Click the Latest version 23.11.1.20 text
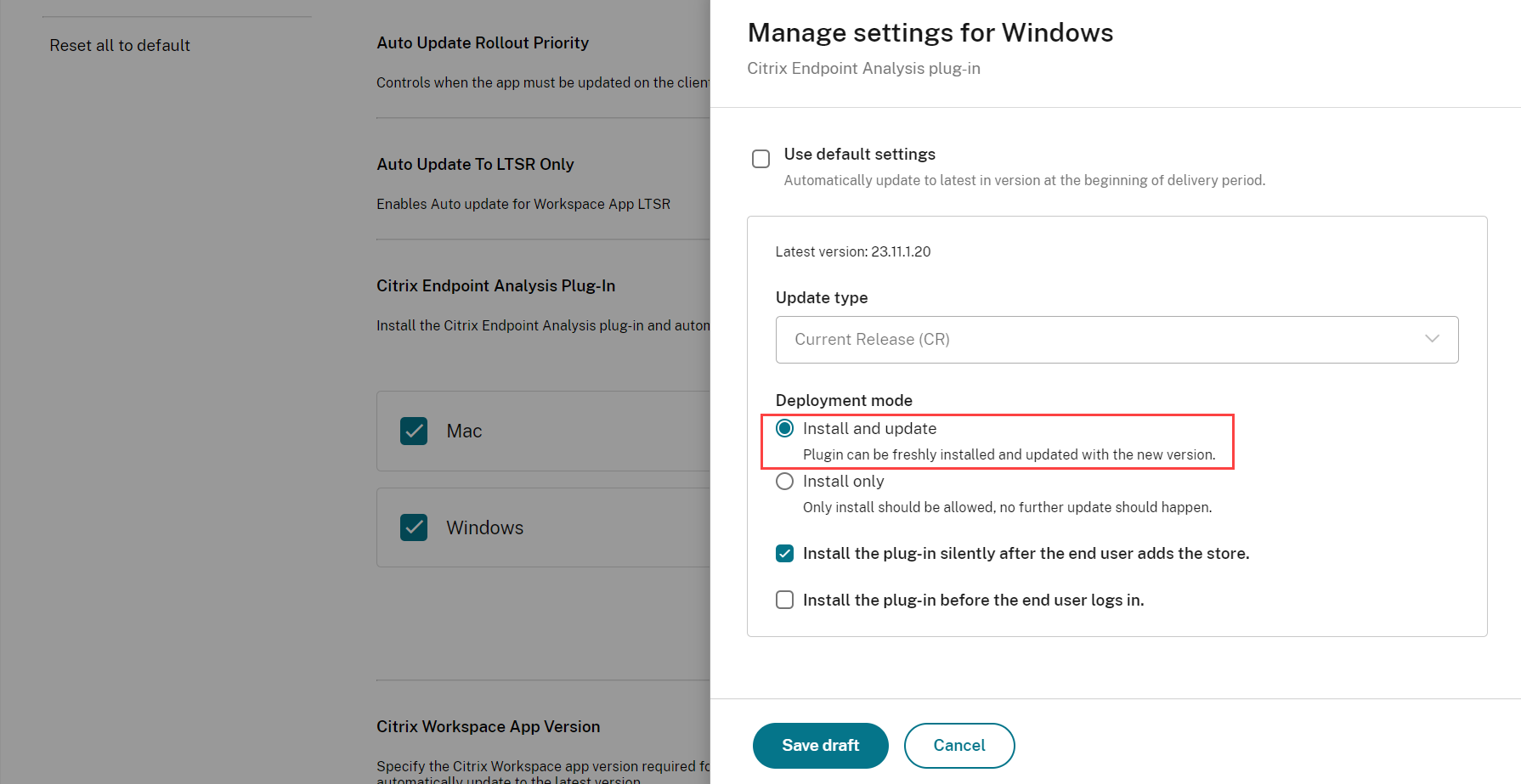The height and width of the screenshot is (784, 1521). 852,252
